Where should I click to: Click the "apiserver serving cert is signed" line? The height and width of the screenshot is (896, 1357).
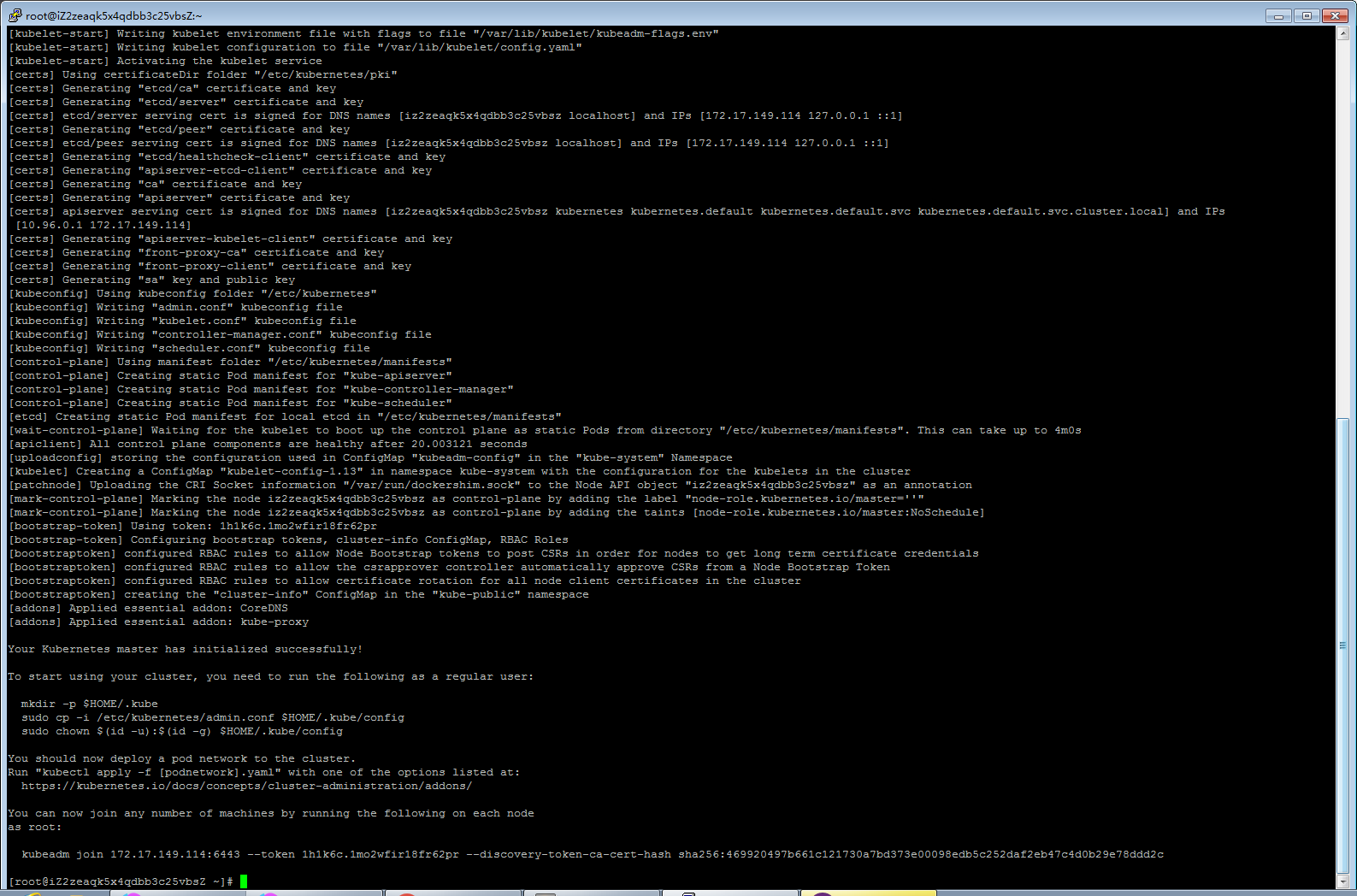[x=617, y=211]
